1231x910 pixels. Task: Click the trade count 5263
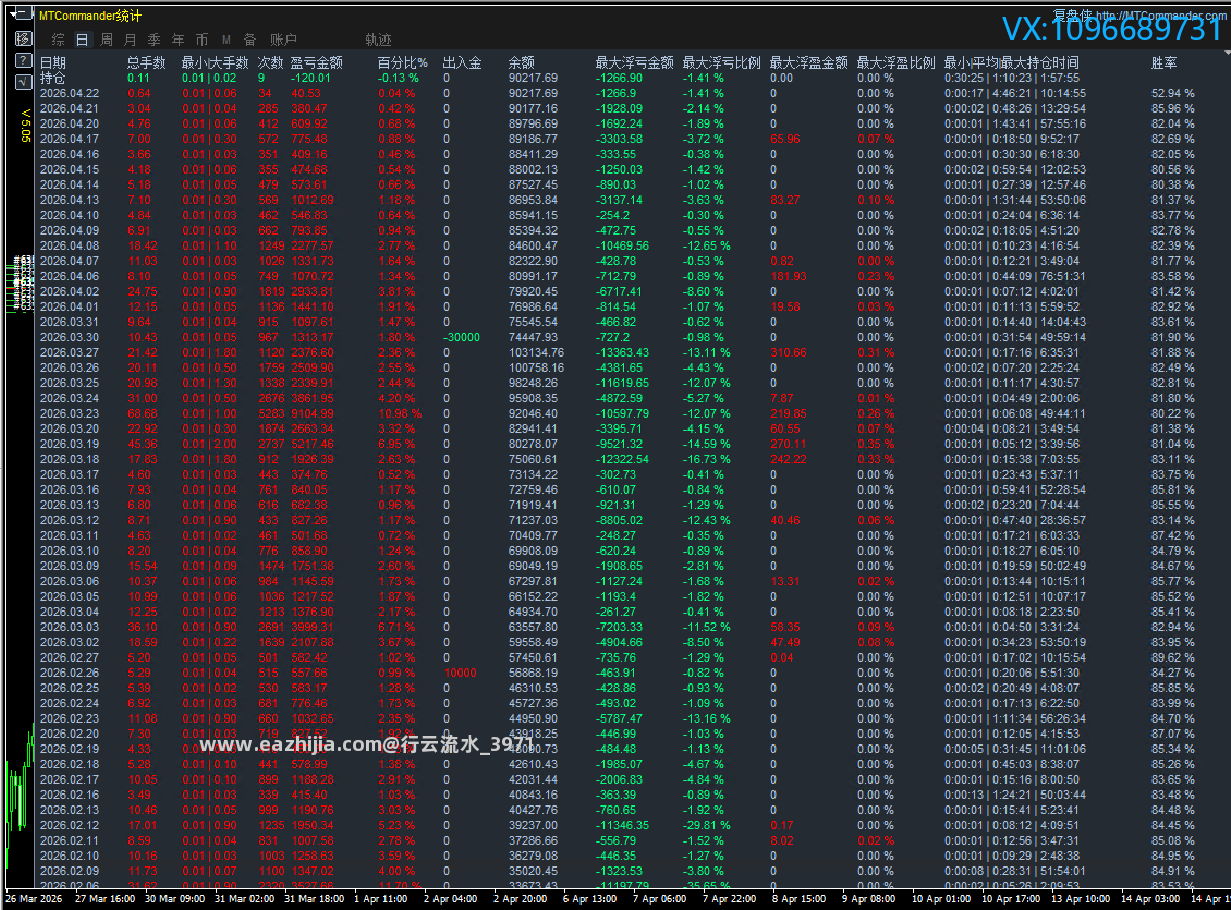(271, 414)
